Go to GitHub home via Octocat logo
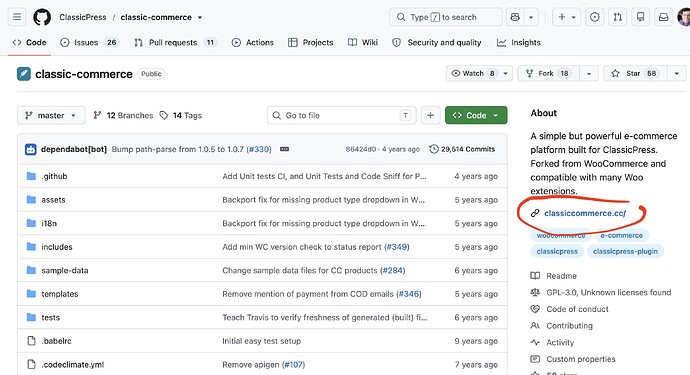 (x=42, y=17)
